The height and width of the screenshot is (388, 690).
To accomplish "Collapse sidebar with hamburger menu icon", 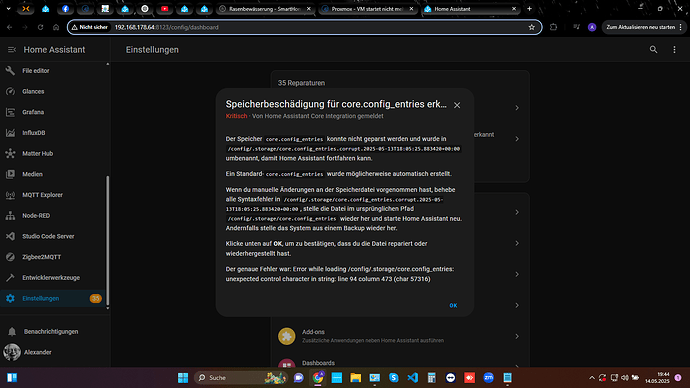I will (x=12, y=50).
